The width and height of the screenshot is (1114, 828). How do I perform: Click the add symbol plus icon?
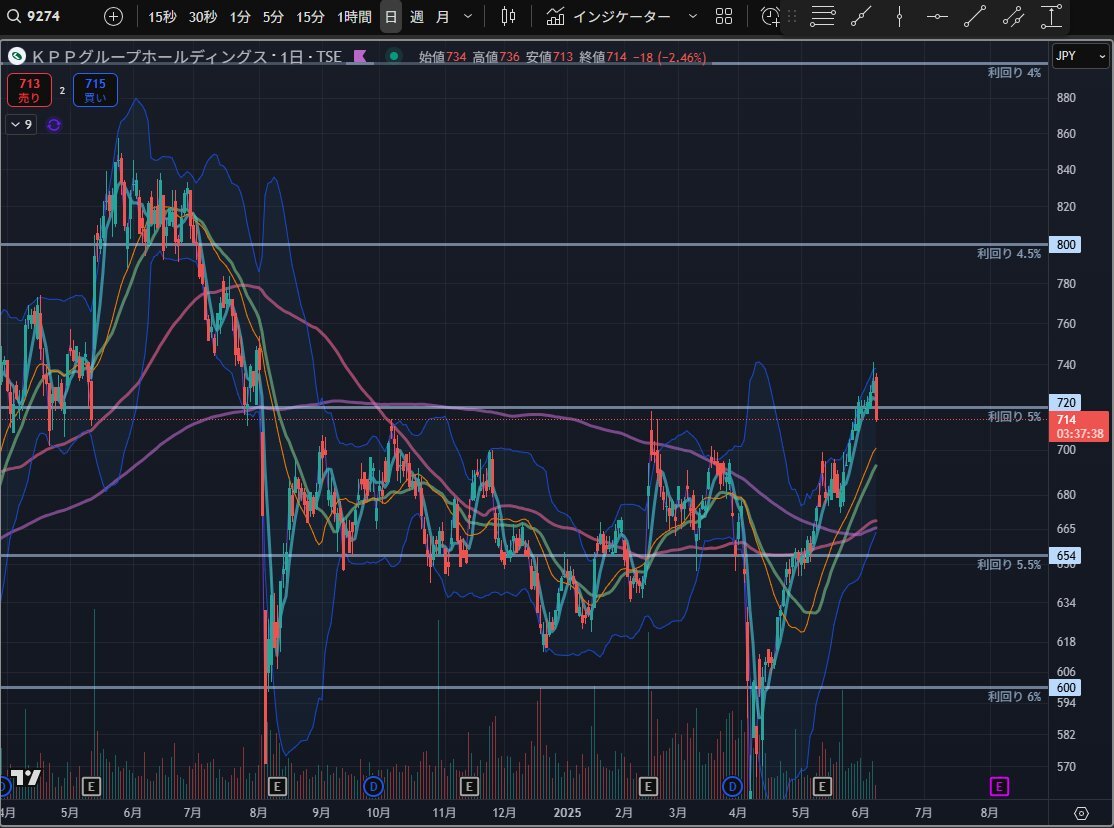(114, 16)
